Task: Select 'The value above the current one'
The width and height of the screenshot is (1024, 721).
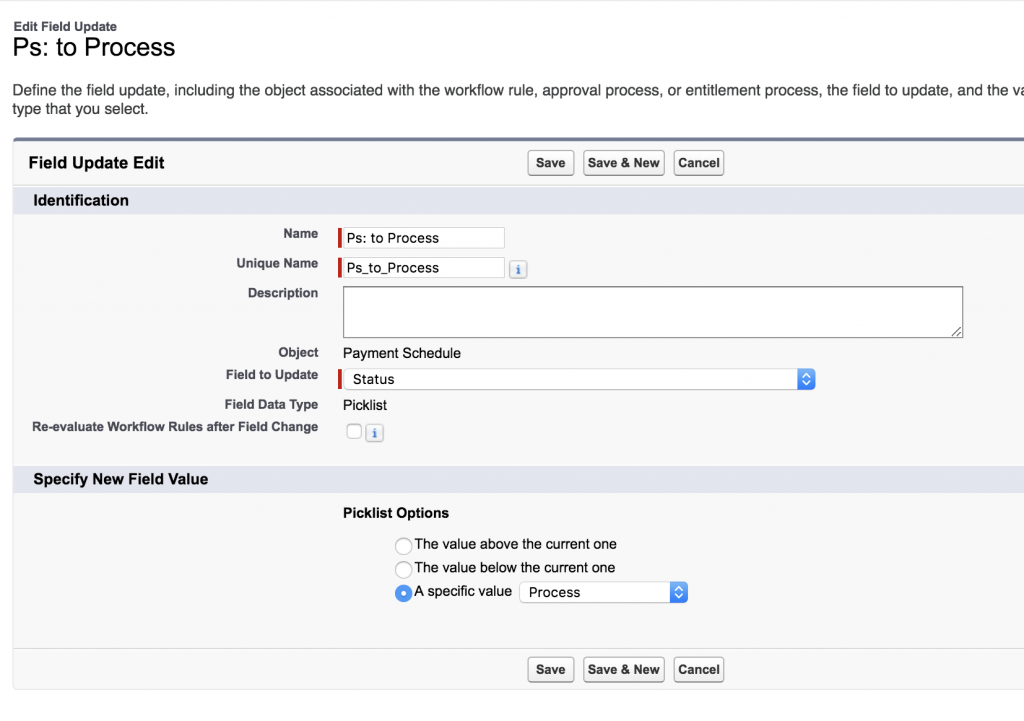Action: (403, 546)
